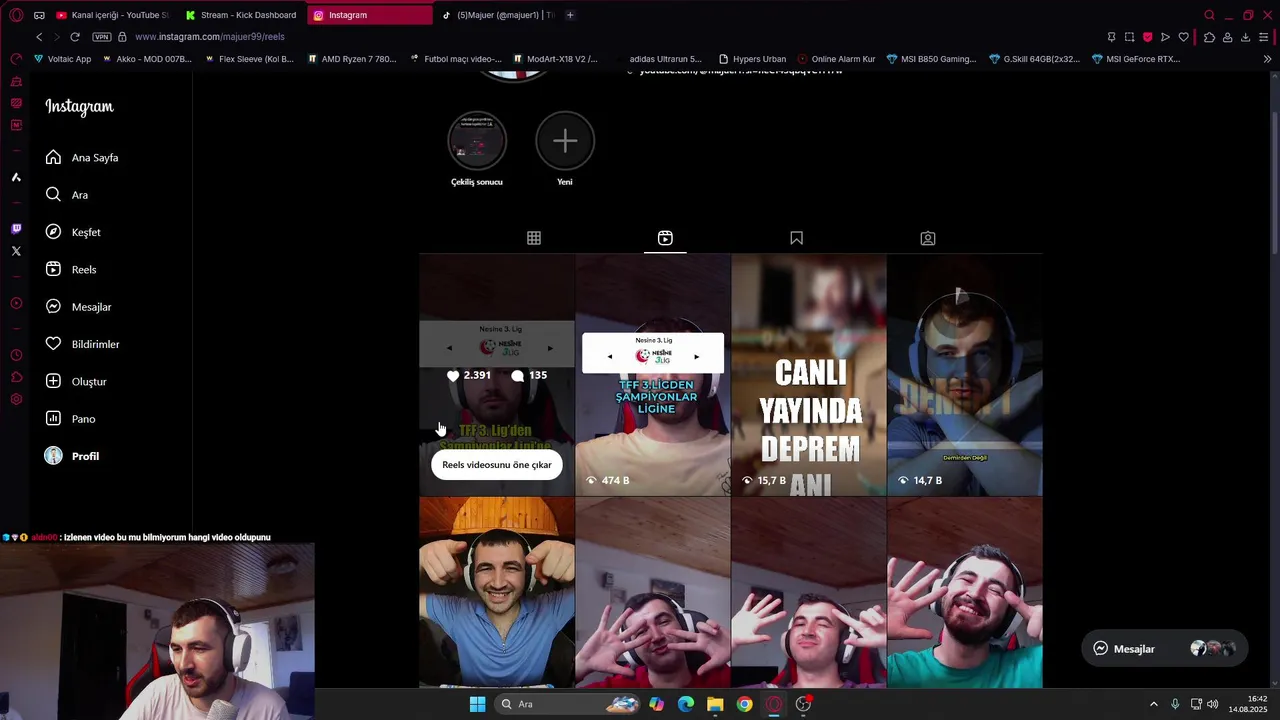1280x720 pixels.
Task: Open Bildirimler notifications
Action: tap(82, 344)
